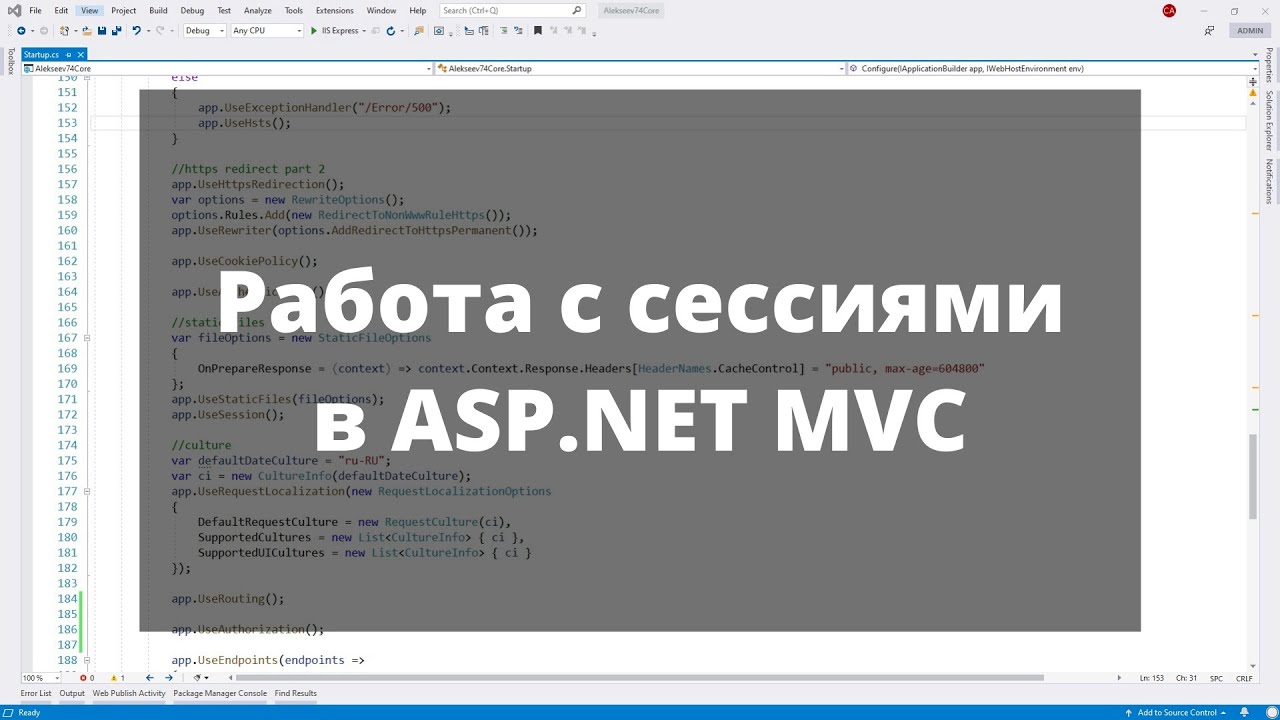Open the Extensions menu
The width and height of the screenshot is (1280, 720).
[x=335, y=11]
